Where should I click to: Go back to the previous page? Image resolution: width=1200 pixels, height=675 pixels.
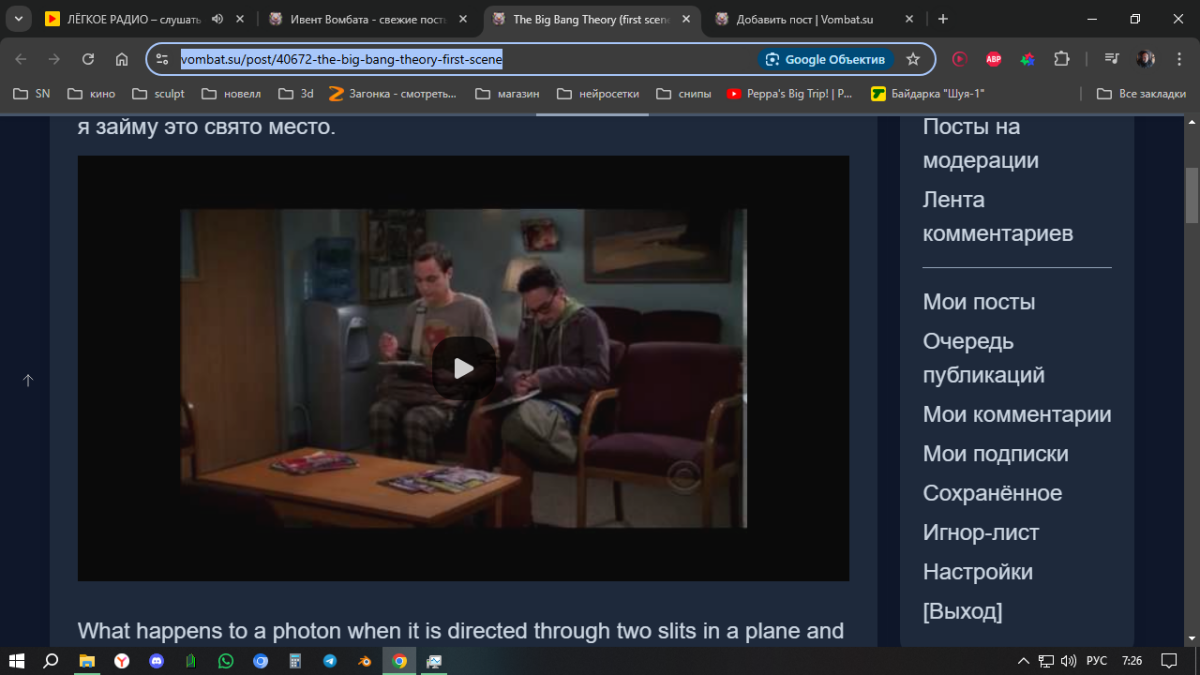(21, 59)
